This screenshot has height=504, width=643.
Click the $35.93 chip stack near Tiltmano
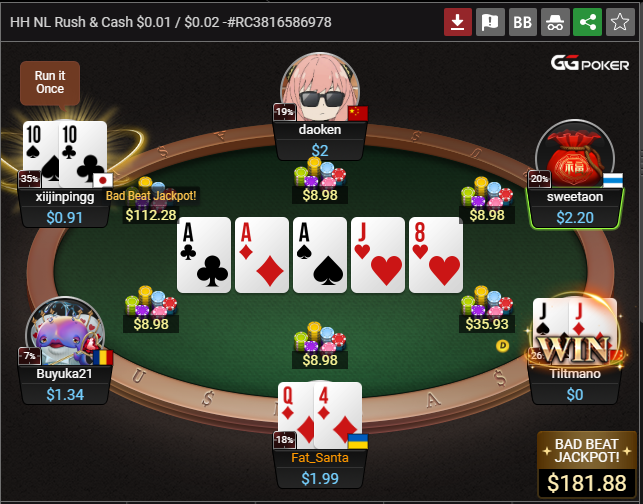tap(487, 309)
